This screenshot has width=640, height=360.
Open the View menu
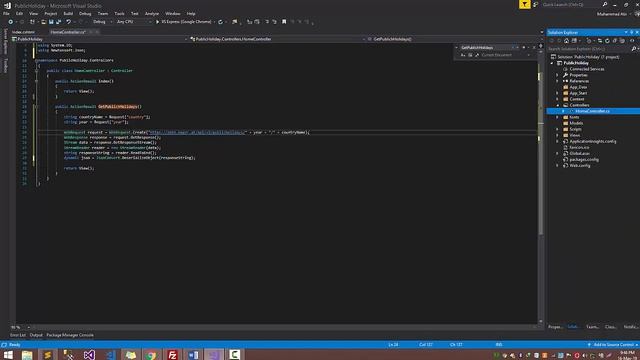click(33, 13)
